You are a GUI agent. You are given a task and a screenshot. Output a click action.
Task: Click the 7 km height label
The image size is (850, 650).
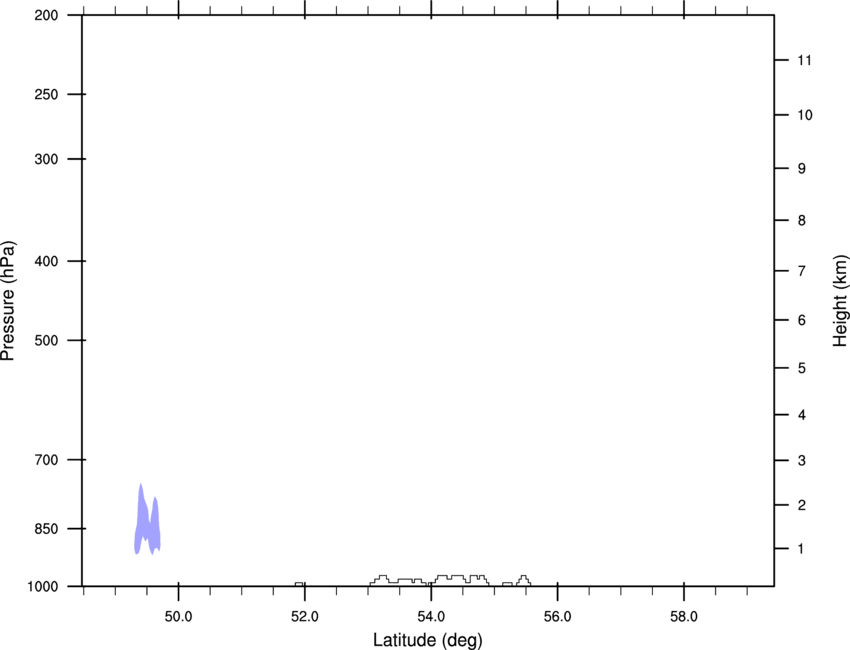[802, 271]
